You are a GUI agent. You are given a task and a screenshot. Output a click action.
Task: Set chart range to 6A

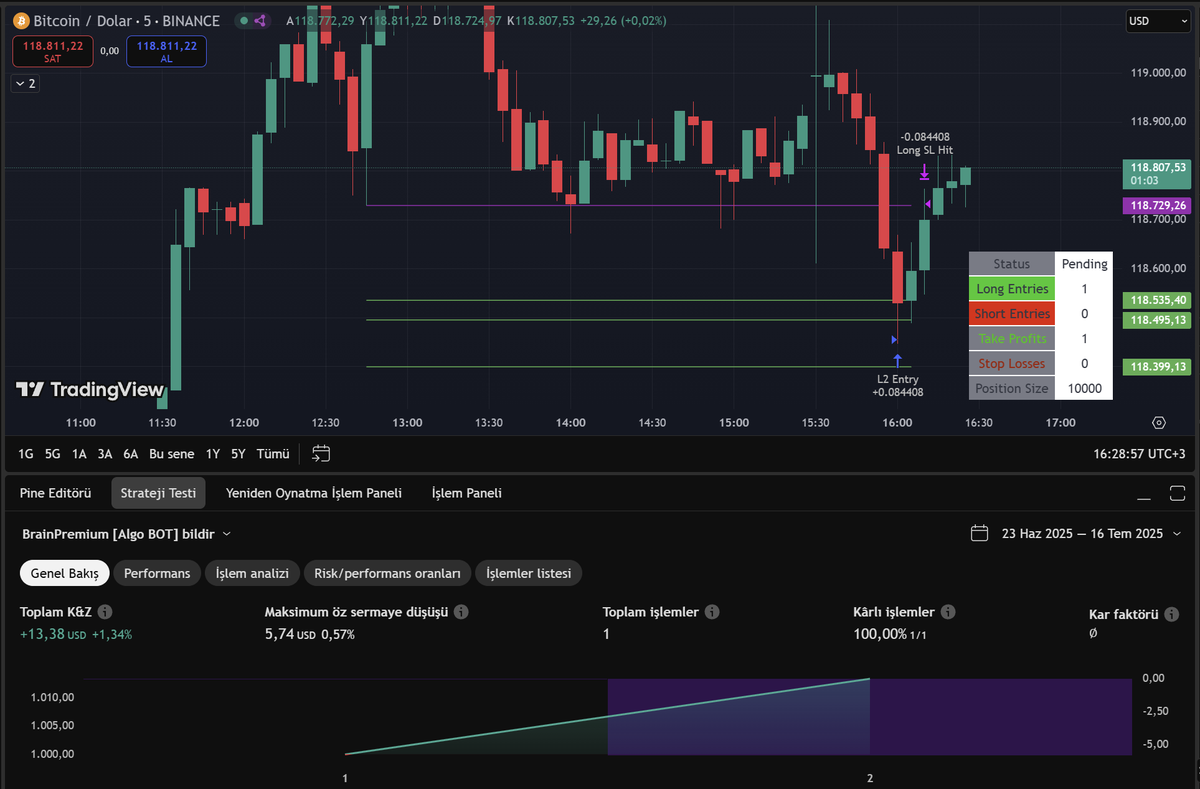pos(131,454)
